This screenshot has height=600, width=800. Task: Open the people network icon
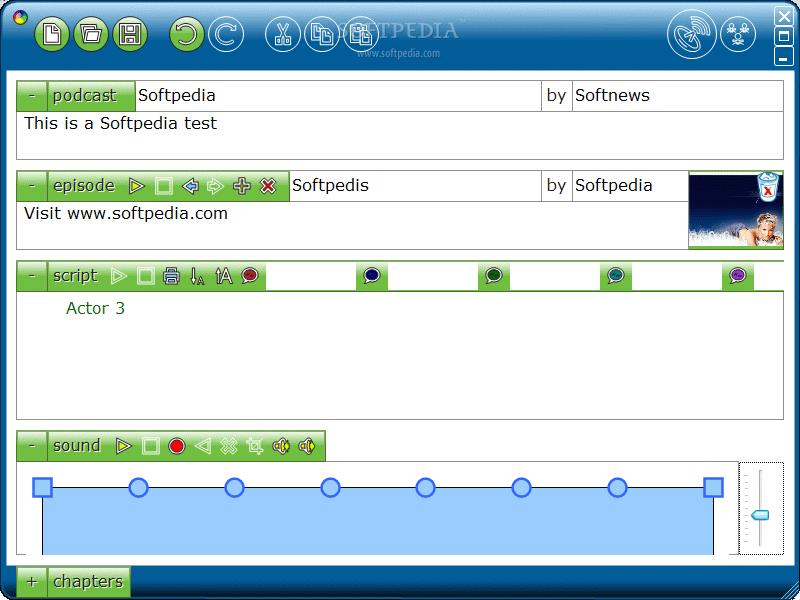click(738, 34)
